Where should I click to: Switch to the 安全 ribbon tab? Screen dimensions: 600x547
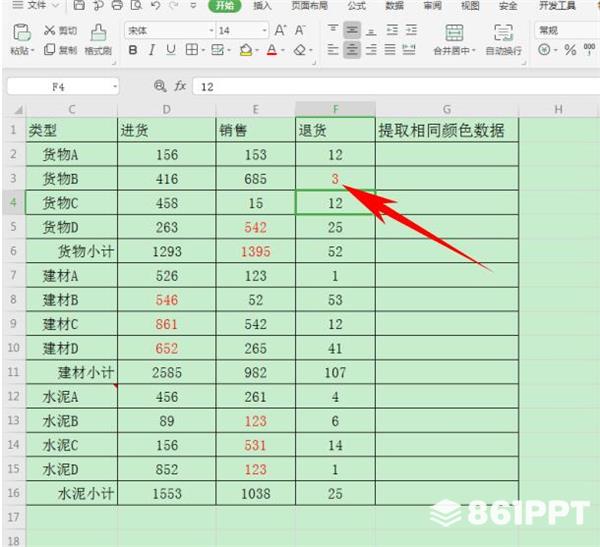click(508, 5)
